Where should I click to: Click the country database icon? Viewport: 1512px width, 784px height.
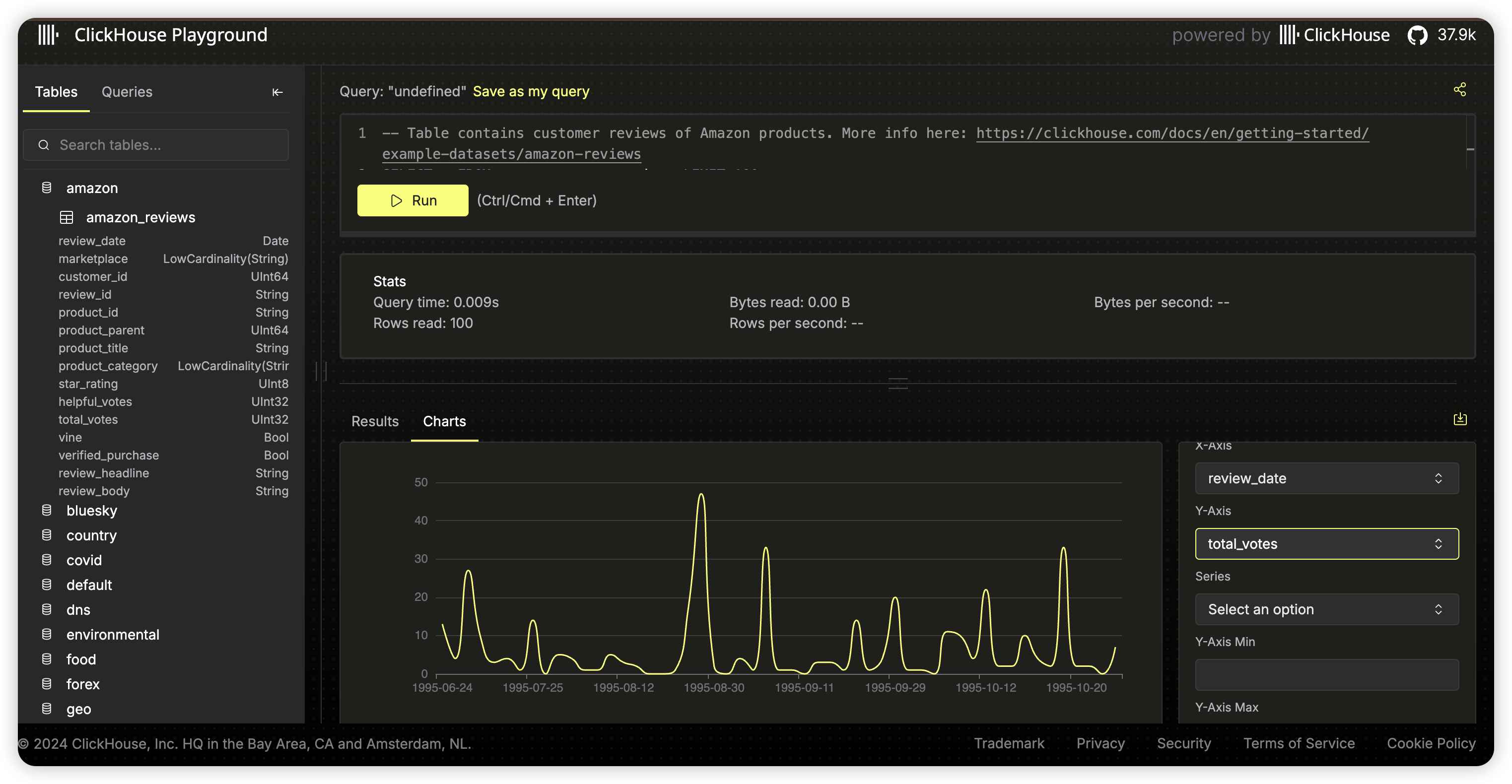click(47, 535)
